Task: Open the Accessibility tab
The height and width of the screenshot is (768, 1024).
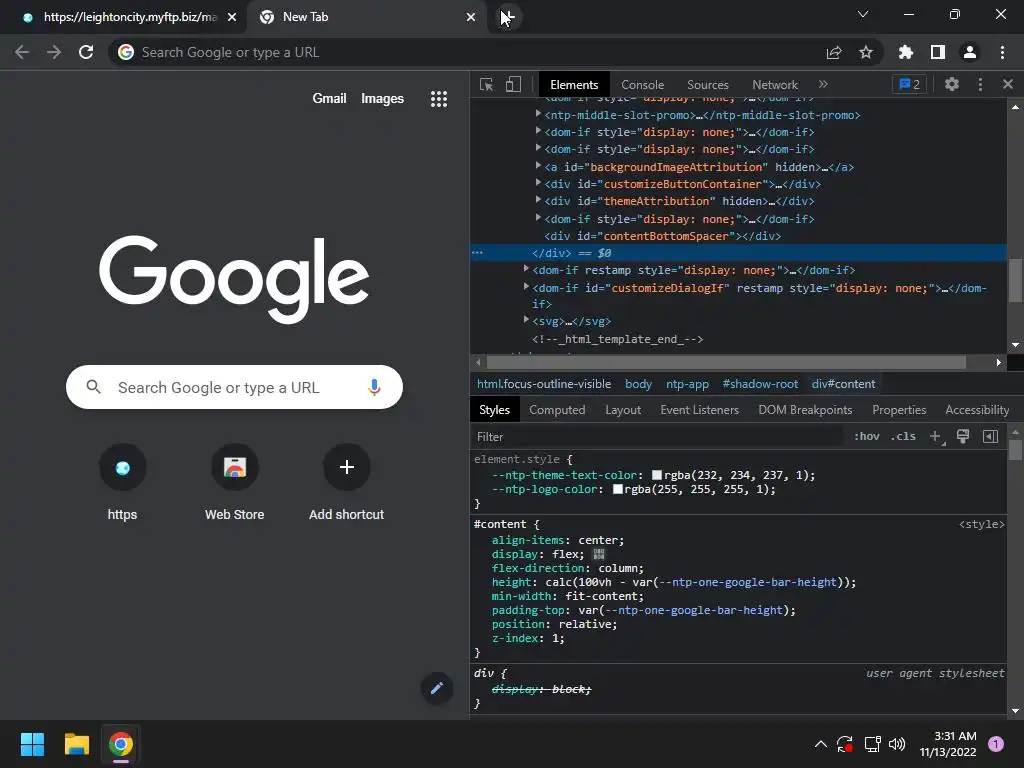Action: click(x=976, y=410)
